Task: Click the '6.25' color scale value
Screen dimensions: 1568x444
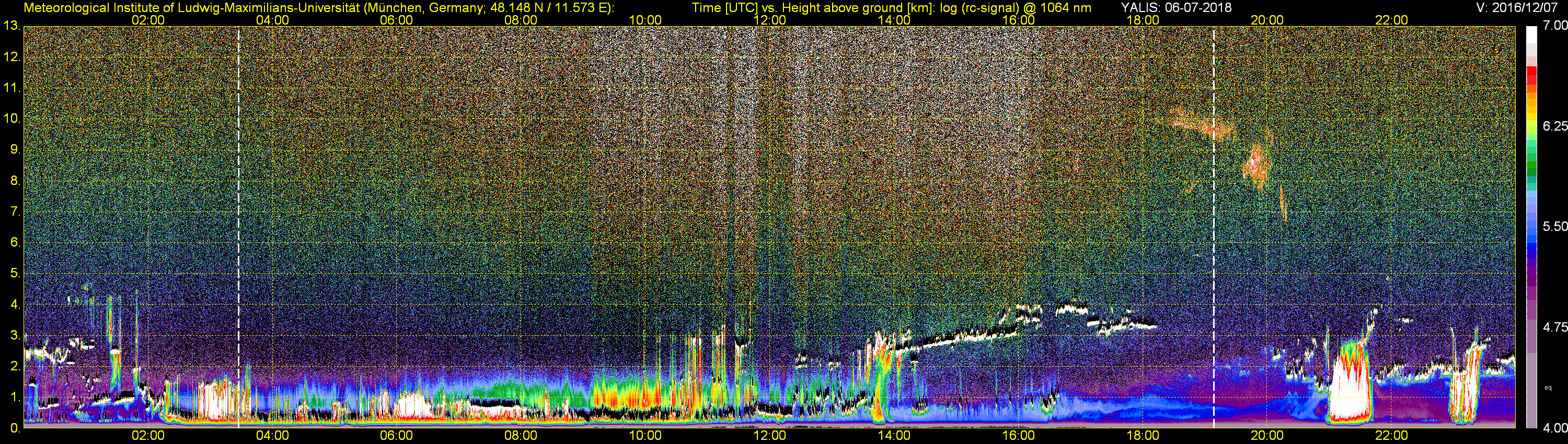Action: 1554,126
